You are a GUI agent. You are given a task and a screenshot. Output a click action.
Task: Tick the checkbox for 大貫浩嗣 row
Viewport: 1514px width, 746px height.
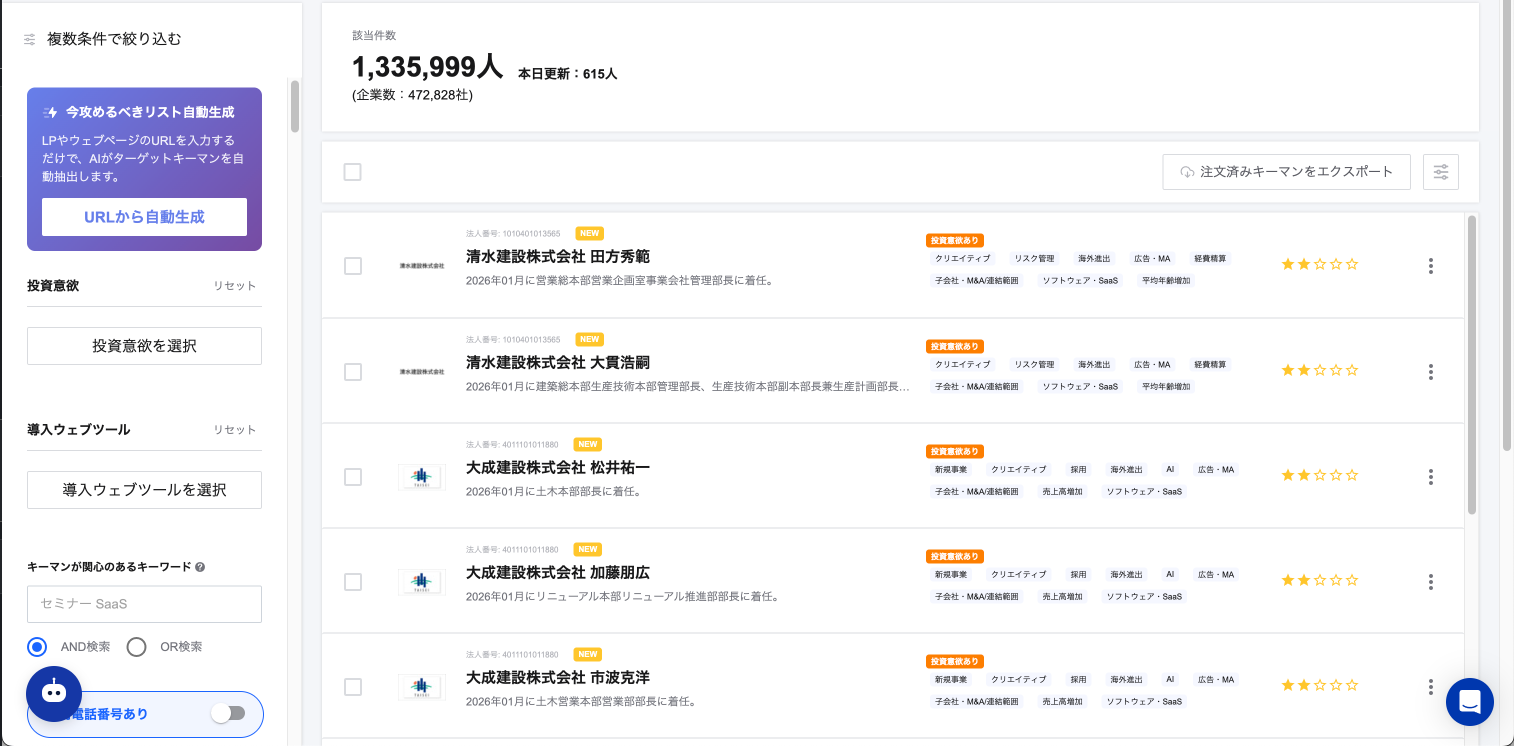tap(352, 372)
